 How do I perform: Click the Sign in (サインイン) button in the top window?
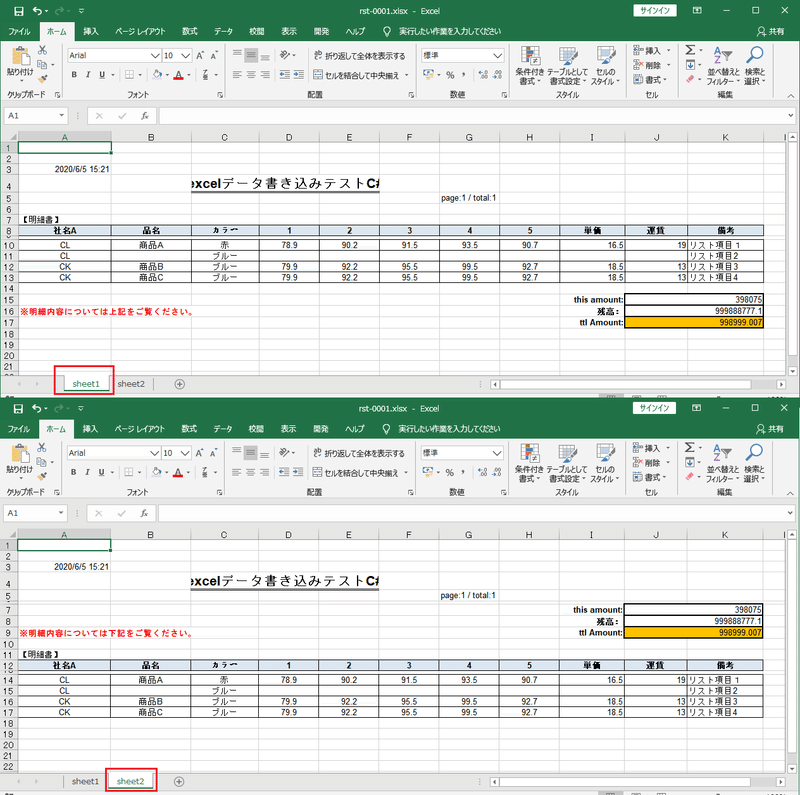(x=655, y=10)
